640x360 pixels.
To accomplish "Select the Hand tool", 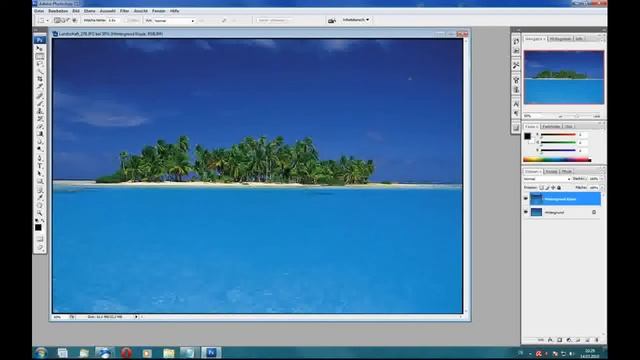I will (x=40, y=205).
